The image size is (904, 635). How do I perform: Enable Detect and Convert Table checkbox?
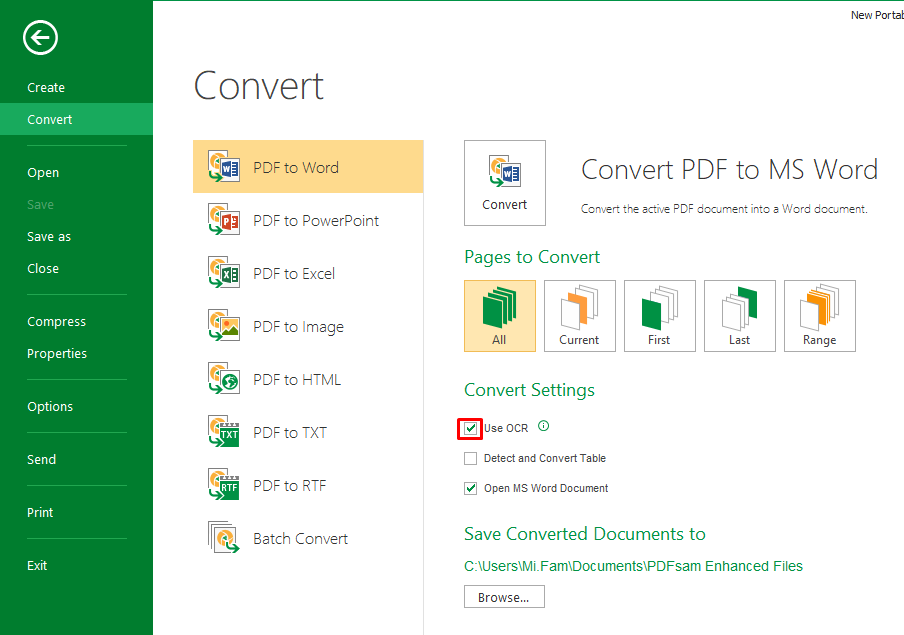point(470,459)
